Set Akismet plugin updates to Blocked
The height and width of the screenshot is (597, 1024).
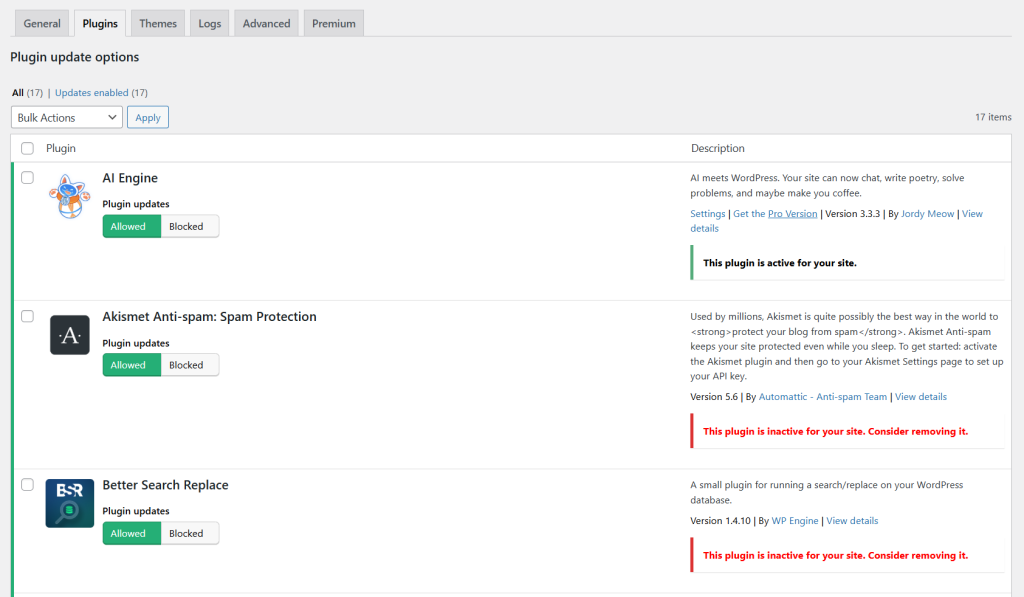pos(189,365)
